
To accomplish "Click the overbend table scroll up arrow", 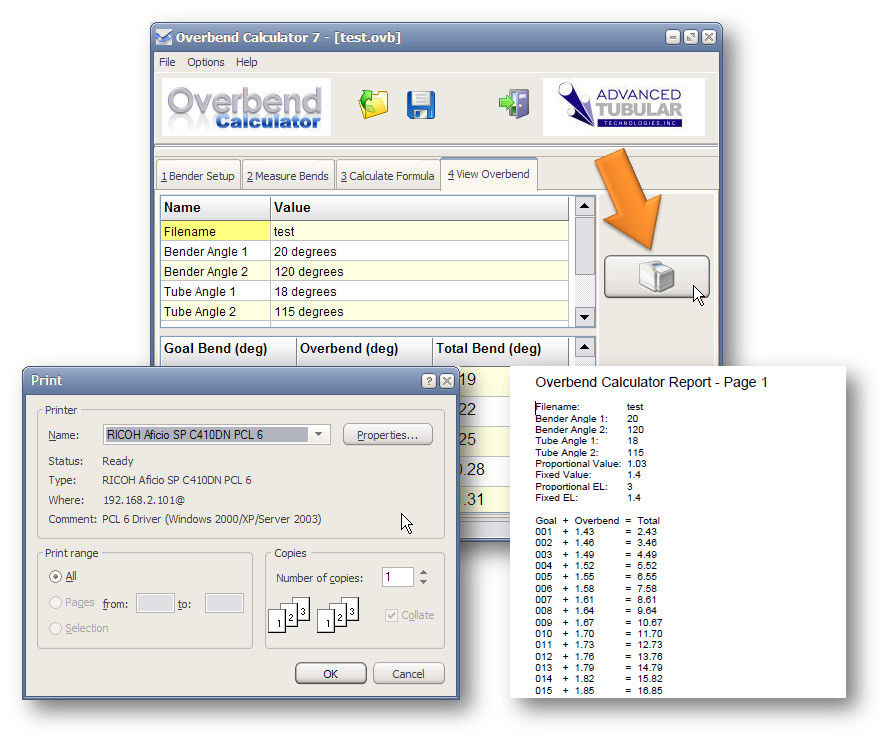I will (584, 347).
